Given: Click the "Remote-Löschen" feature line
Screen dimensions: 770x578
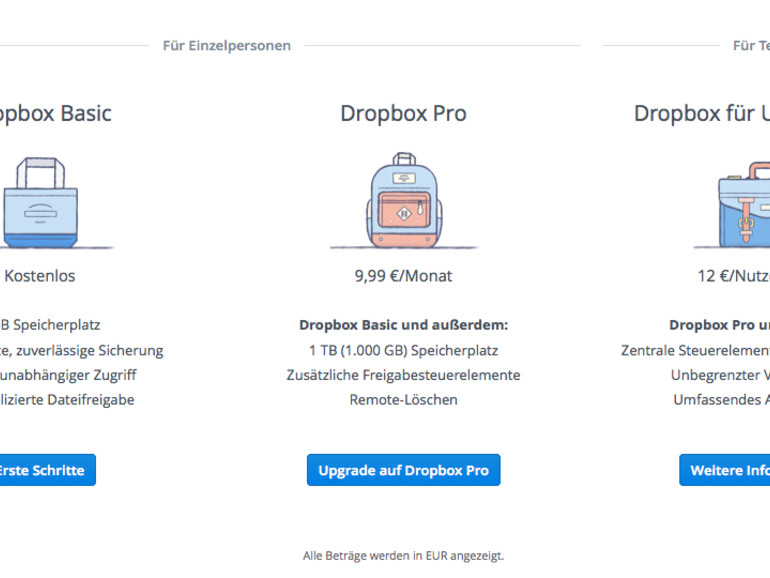Looking at the screenshot, I should pyautogui.click(x=403, y=400).
